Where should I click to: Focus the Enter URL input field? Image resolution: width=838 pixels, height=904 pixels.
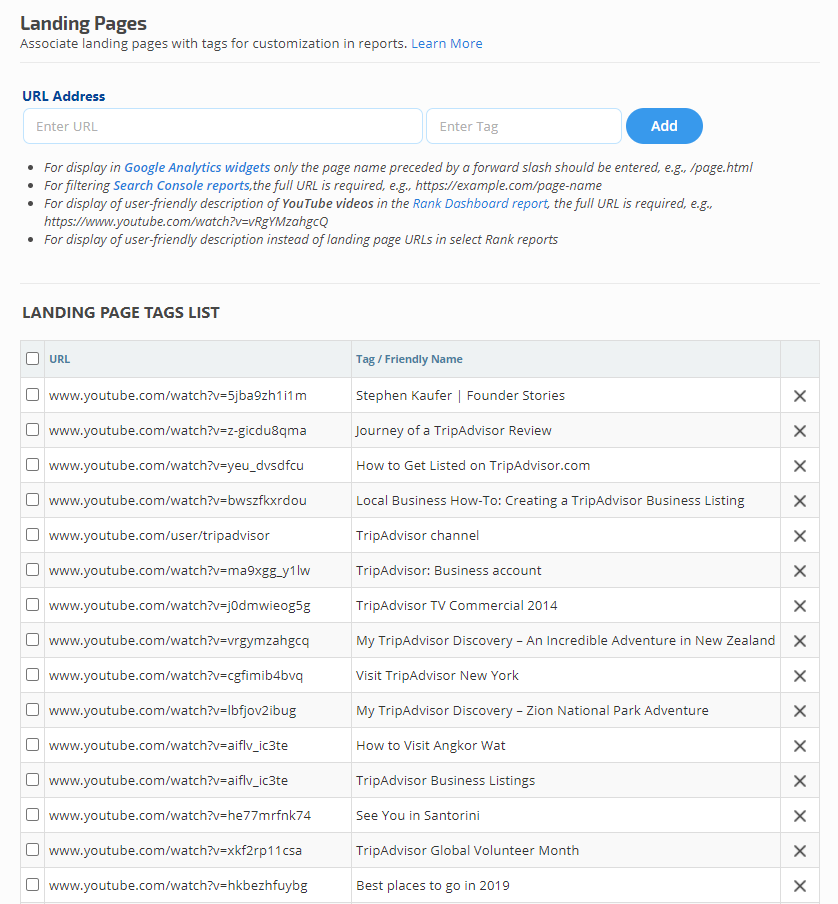tap(223, 127)
